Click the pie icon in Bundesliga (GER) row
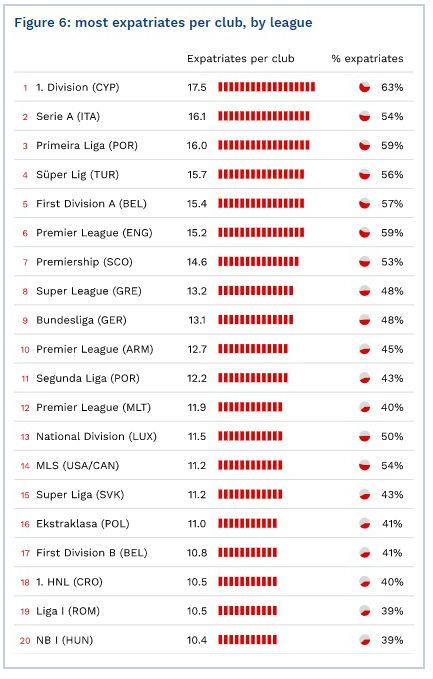 365,320
